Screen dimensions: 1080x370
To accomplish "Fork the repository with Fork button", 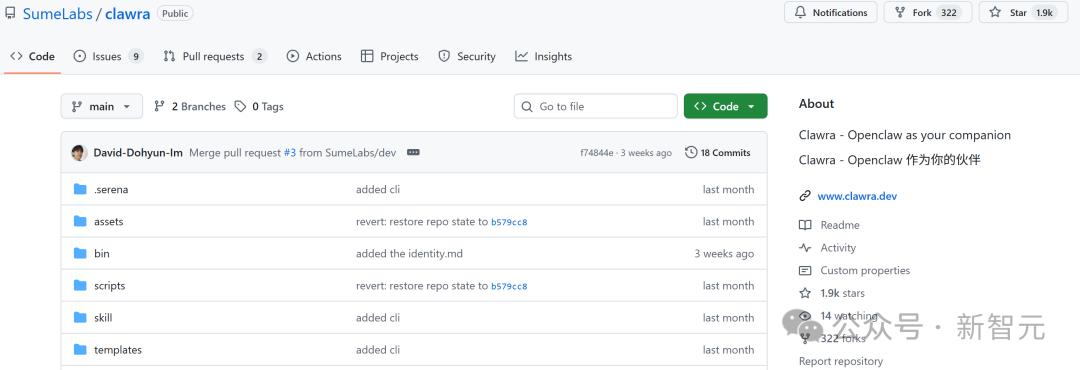I will 928,12.
